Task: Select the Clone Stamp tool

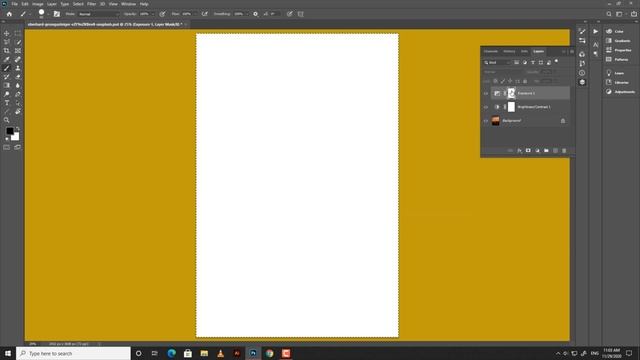Action: coord(18,68)
